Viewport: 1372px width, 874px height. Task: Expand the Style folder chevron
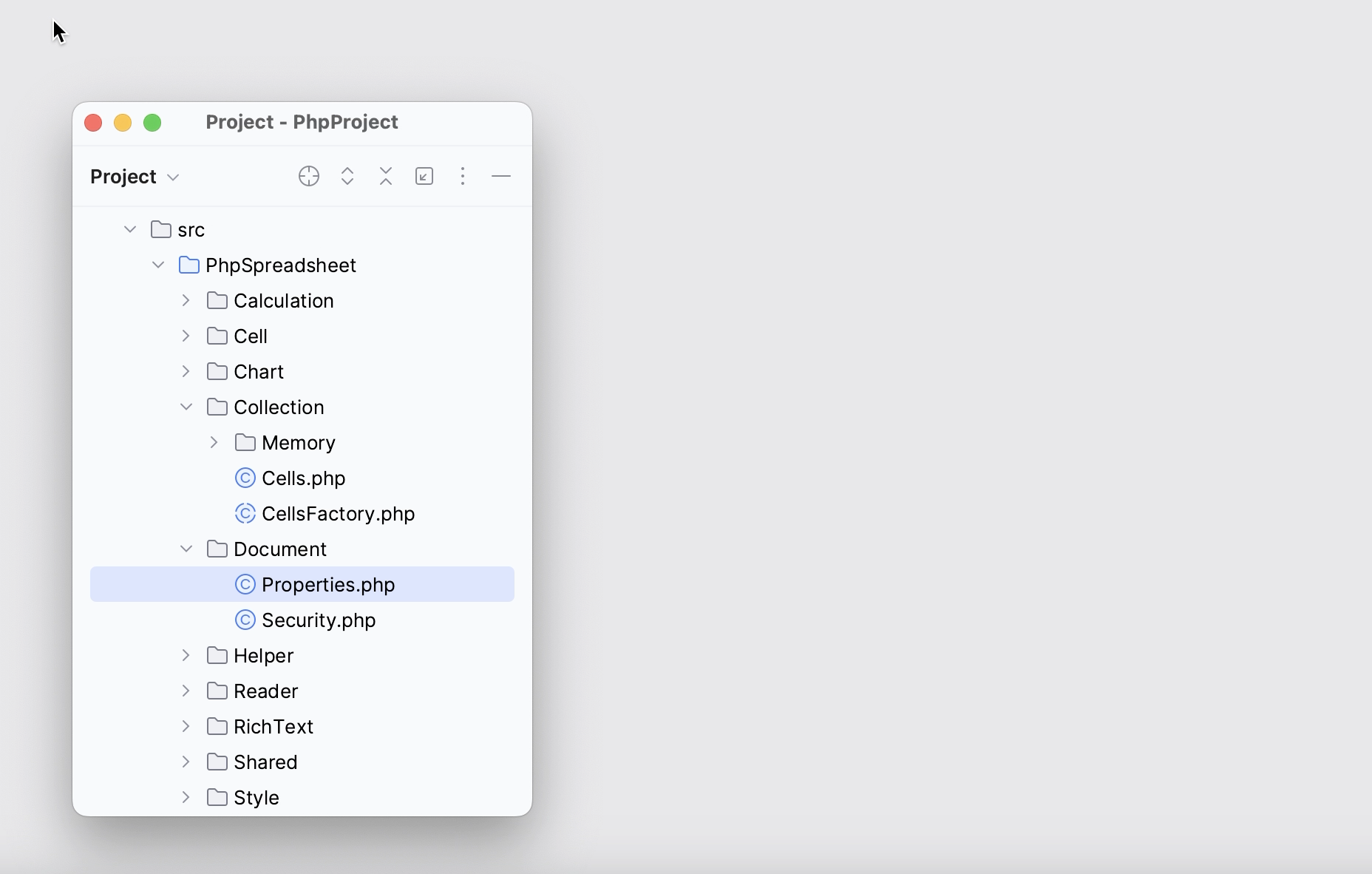tap(186, 797)
